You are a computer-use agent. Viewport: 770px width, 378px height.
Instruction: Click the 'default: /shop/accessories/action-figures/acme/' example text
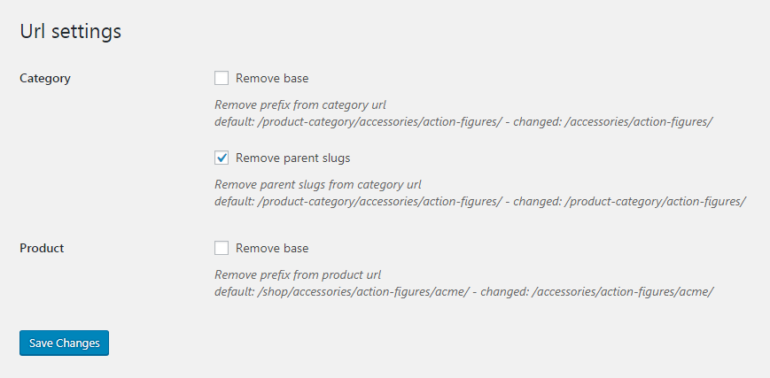point(342,292)
